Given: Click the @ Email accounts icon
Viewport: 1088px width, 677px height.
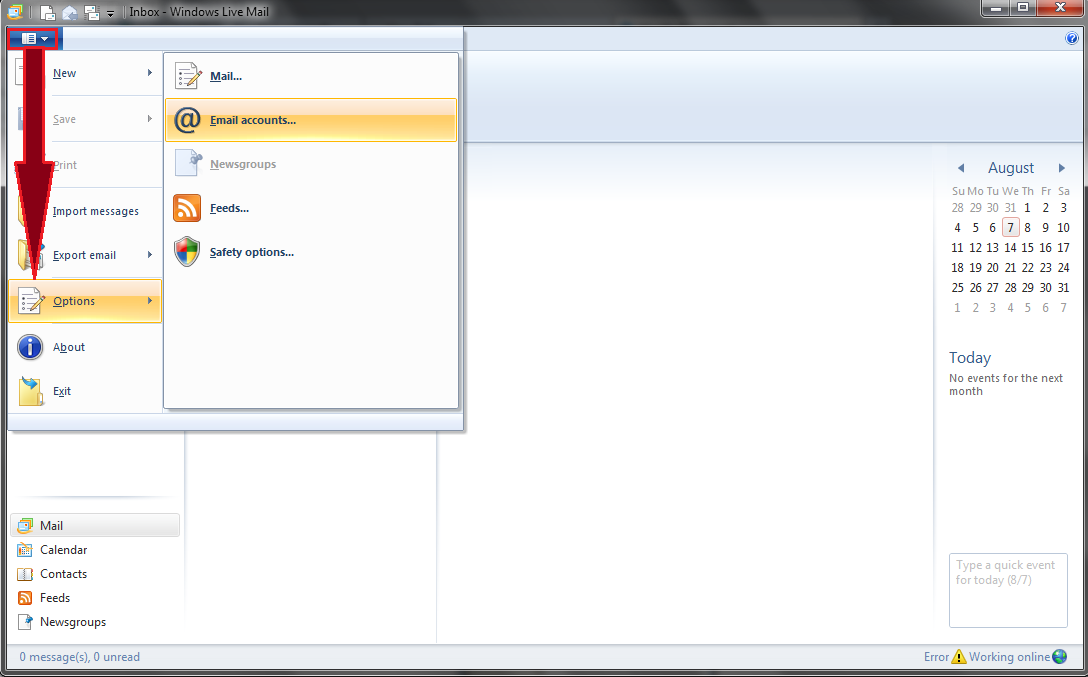Looking at the screenshot, I should [187, 120].
